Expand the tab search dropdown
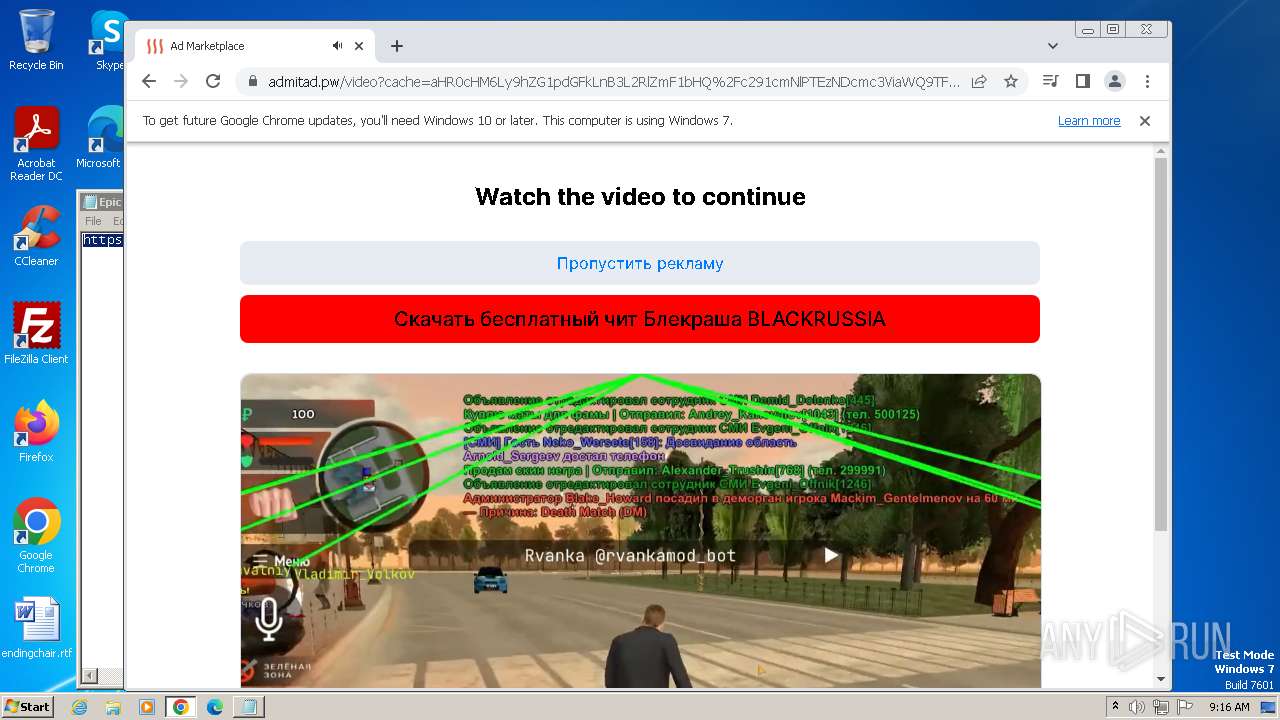Image resolution: width=1280 pixels, height=720 pixels. tap(1053, 46)
